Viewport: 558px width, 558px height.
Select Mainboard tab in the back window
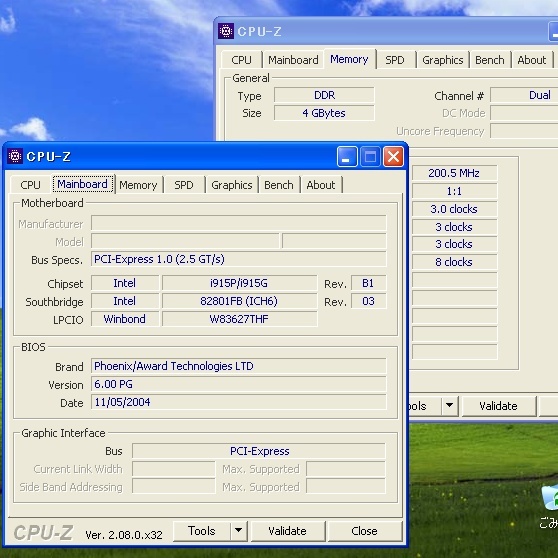(x=293, y=60)
